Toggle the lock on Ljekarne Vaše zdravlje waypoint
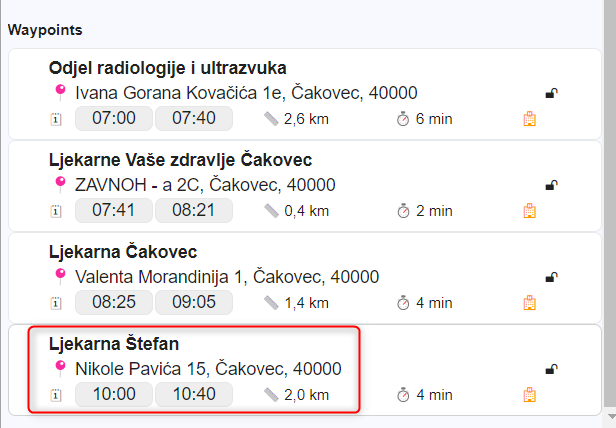Viewport: 616px width, 428px height. tap(551, 186)
